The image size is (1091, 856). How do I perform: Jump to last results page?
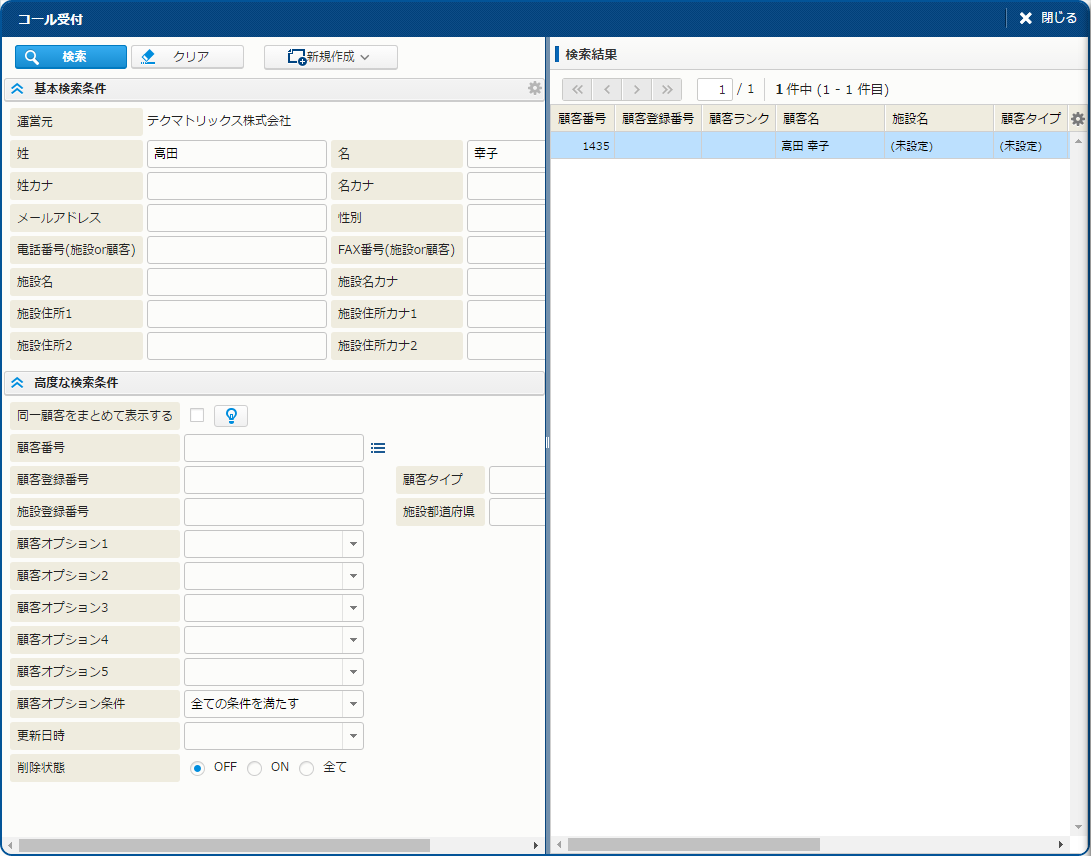click(667, 89)
